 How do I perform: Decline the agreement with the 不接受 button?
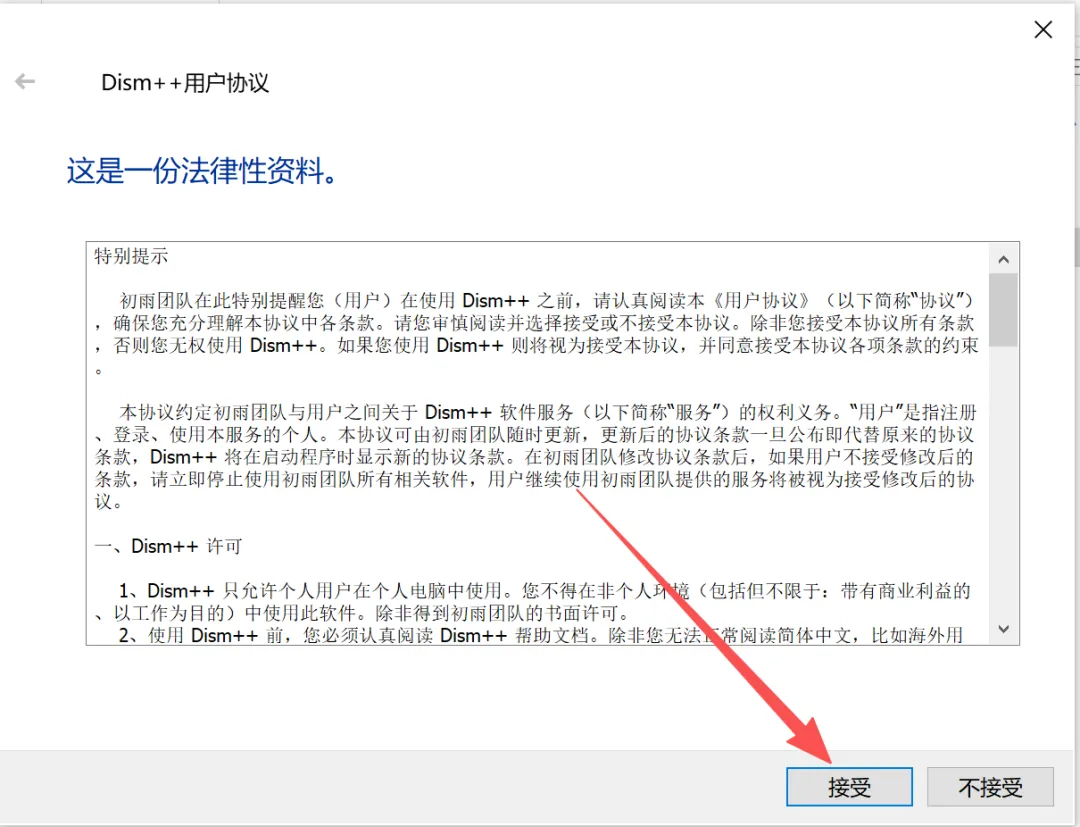pyautogui.click(x=990, y=786)
